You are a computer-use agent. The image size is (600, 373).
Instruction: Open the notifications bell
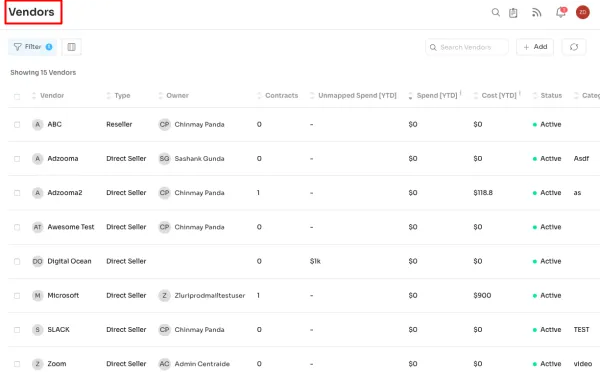coord(561,12)
